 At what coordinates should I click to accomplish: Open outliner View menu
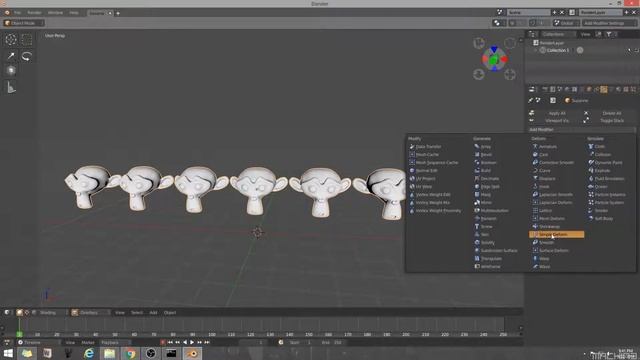585,34
